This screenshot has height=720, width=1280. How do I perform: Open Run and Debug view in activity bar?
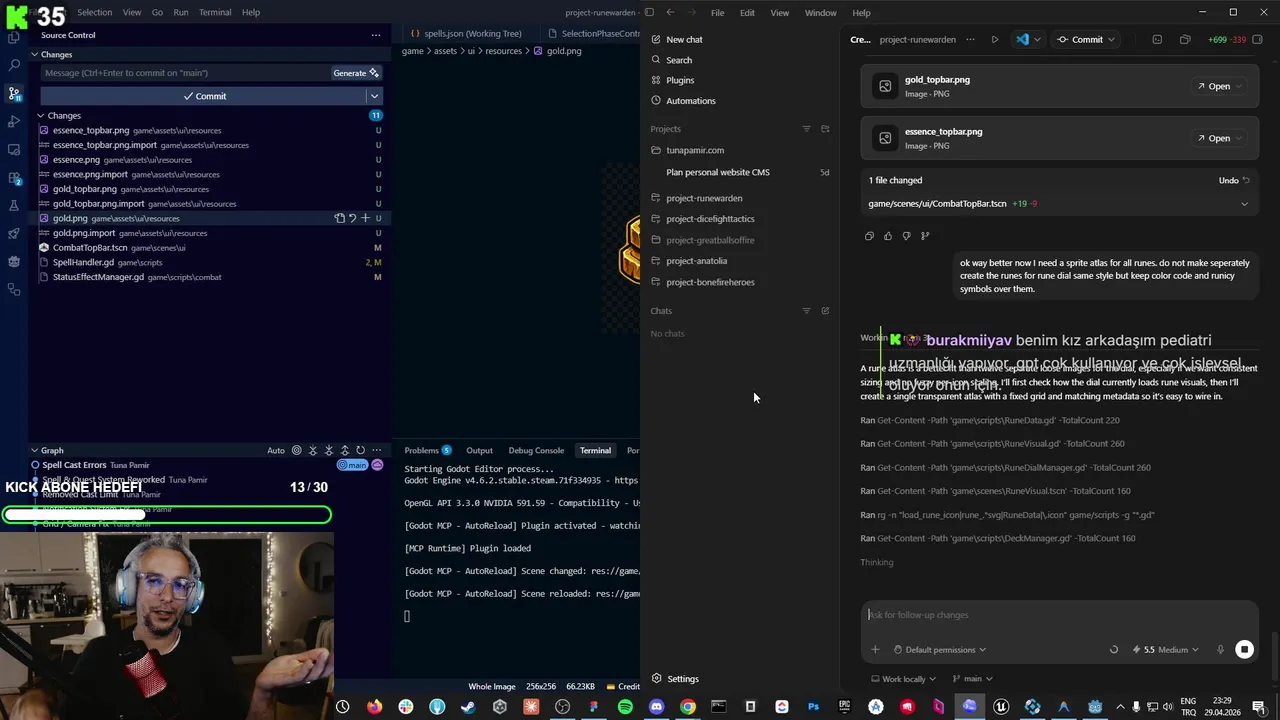click(x=14, y=121)
